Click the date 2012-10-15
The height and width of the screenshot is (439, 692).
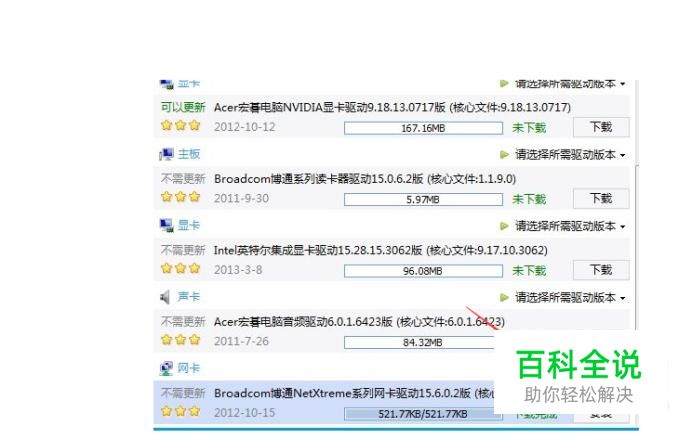pos(244,413)
